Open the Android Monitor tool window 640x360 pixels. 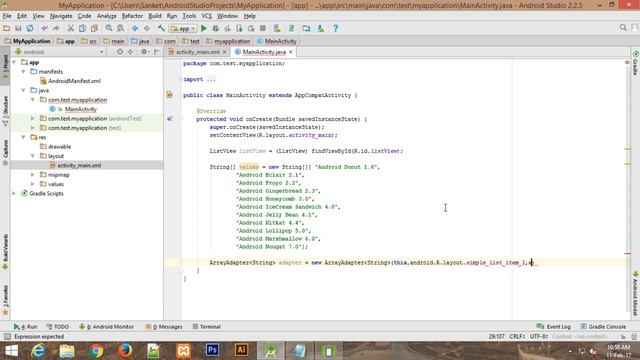pos(106,327)
